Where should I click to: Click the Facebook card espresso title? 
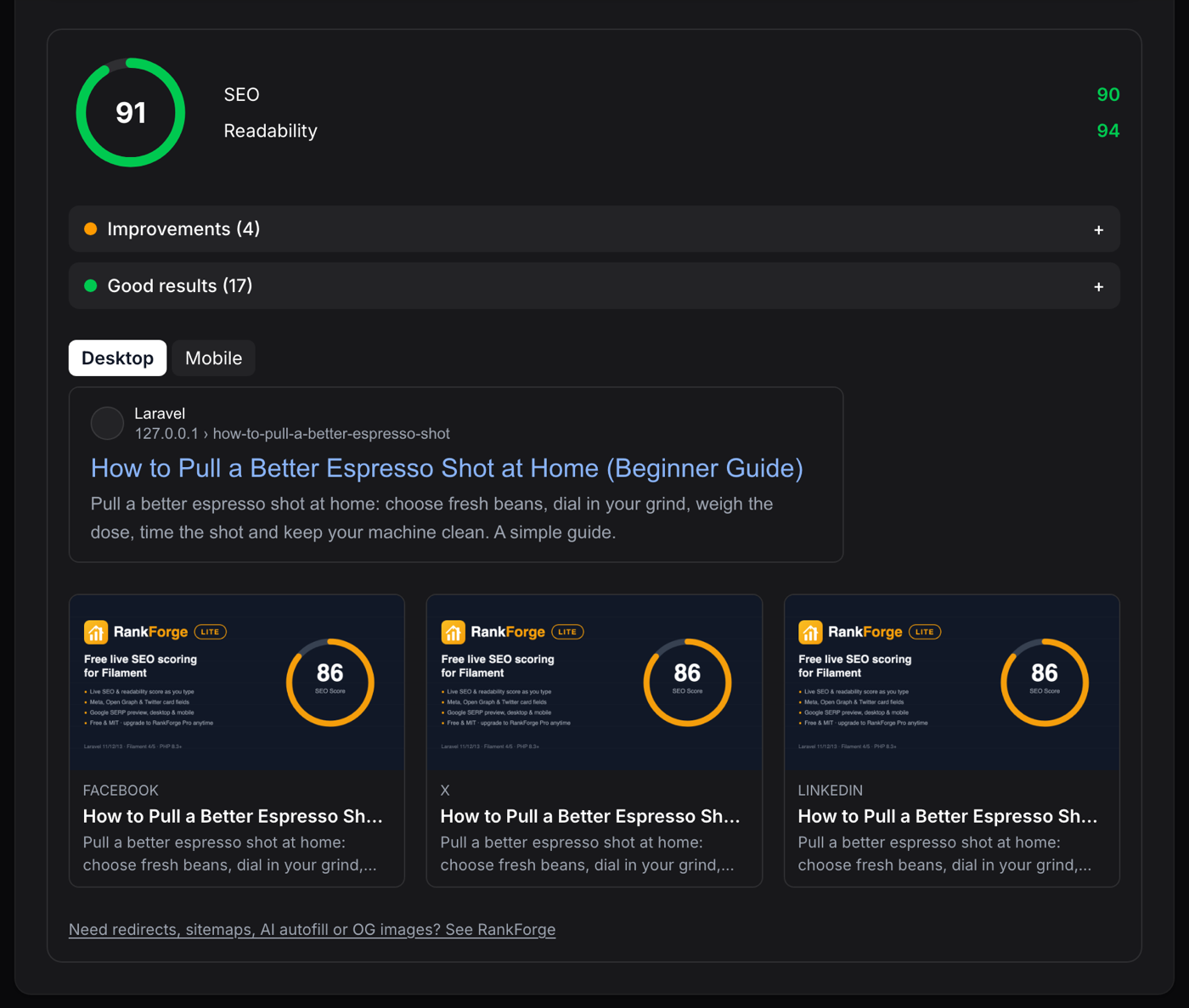(233, 816)
